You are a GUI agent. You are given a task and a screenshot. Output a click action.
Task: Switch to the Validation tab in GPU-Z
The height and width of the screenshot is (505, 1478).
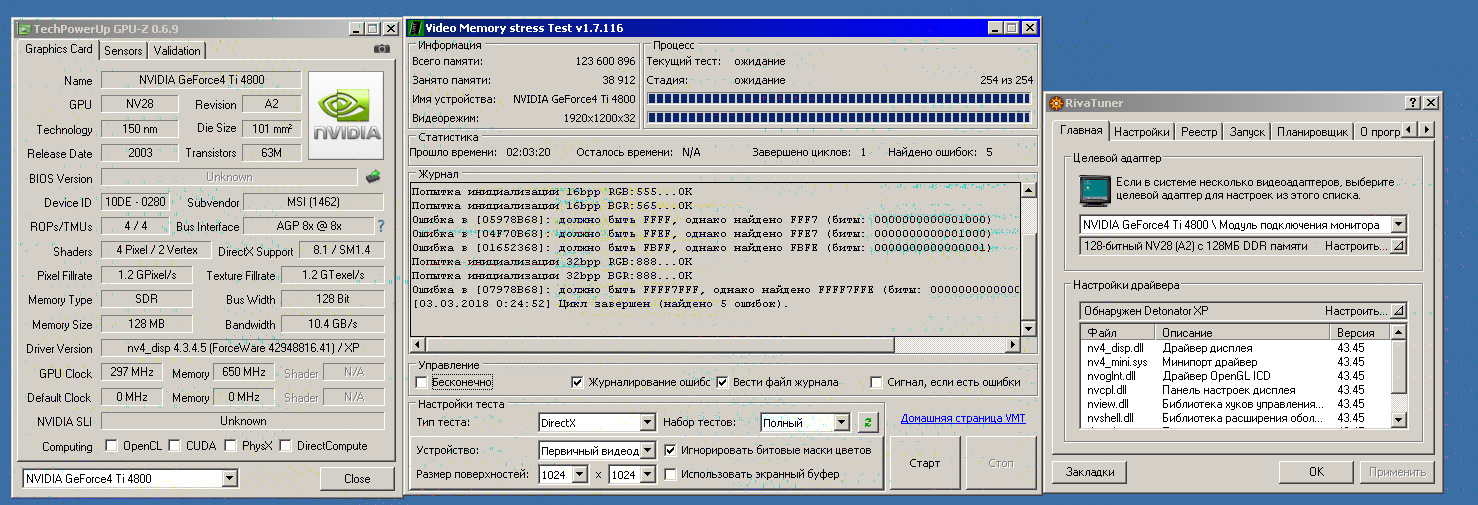click(177, 50)
